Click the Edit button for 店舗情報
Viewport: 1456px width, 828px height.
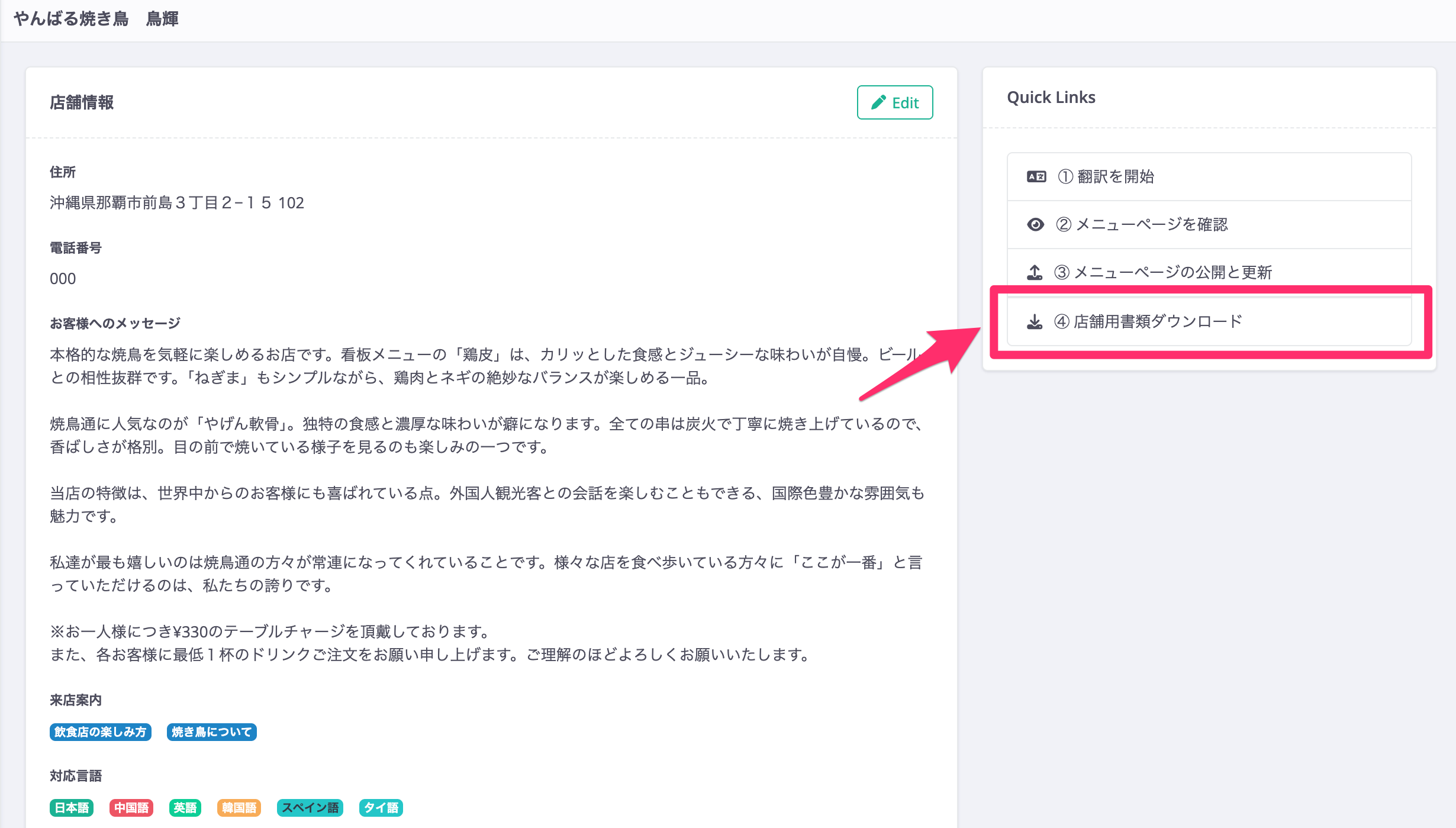tap(894, 102)
